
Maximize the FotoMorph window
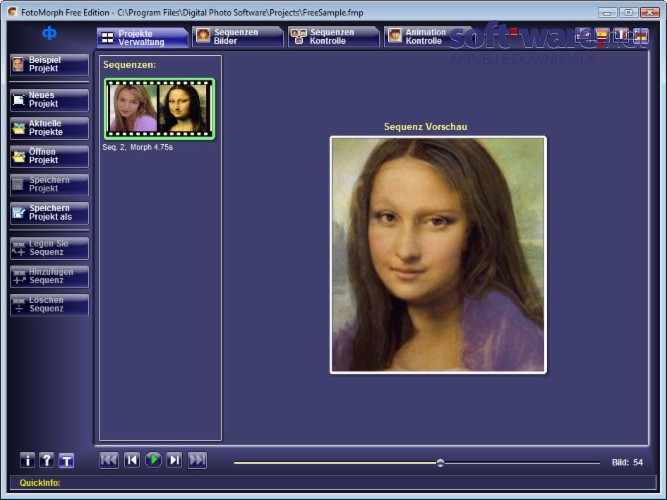tap(628, 12)
